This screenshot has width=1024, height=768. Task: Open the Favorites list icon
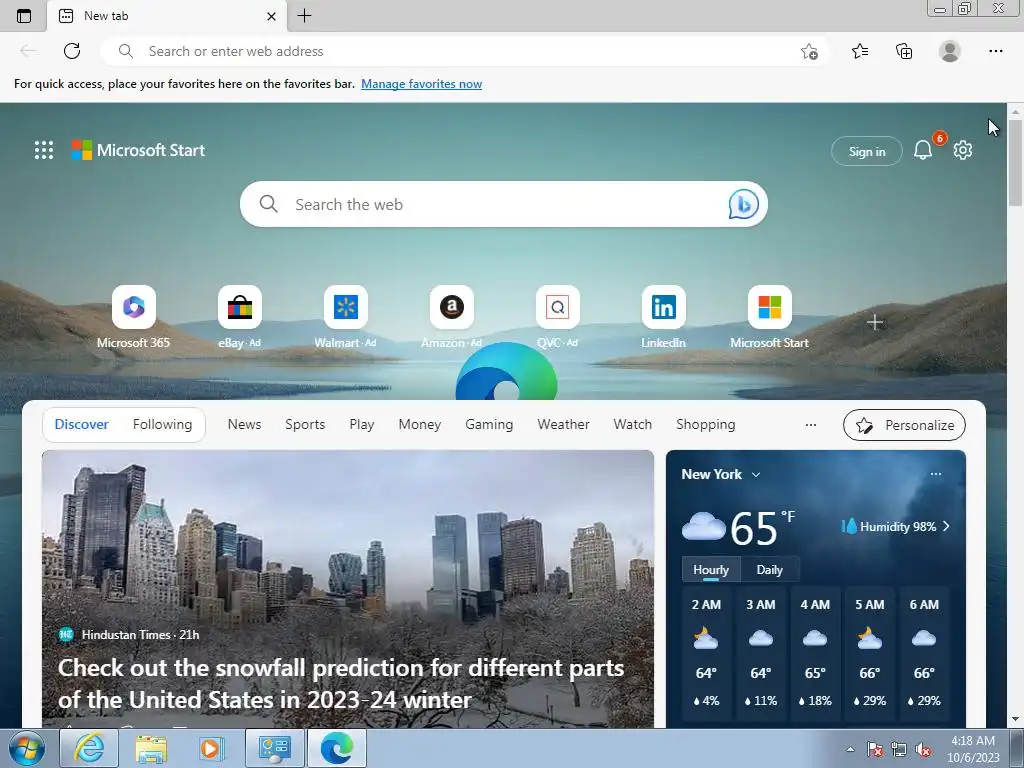860,51
